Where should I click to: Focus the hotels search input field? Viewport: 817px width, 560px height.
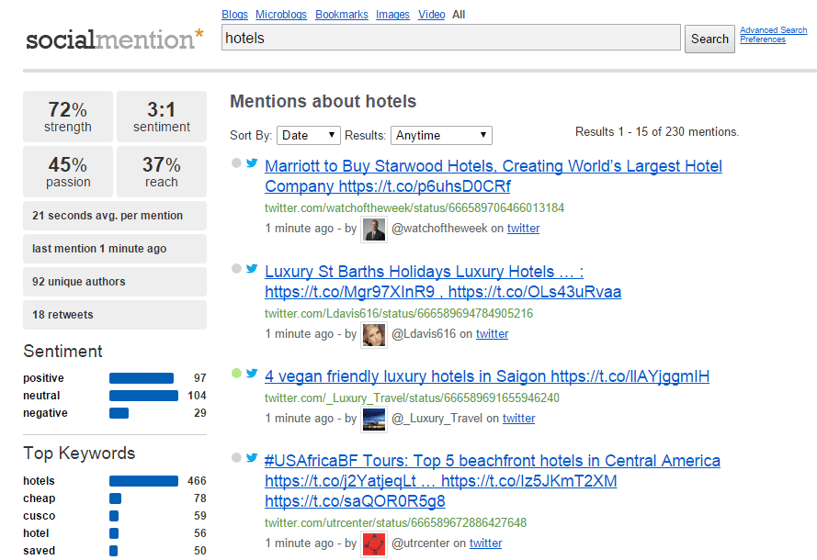(x=451, y=38)
